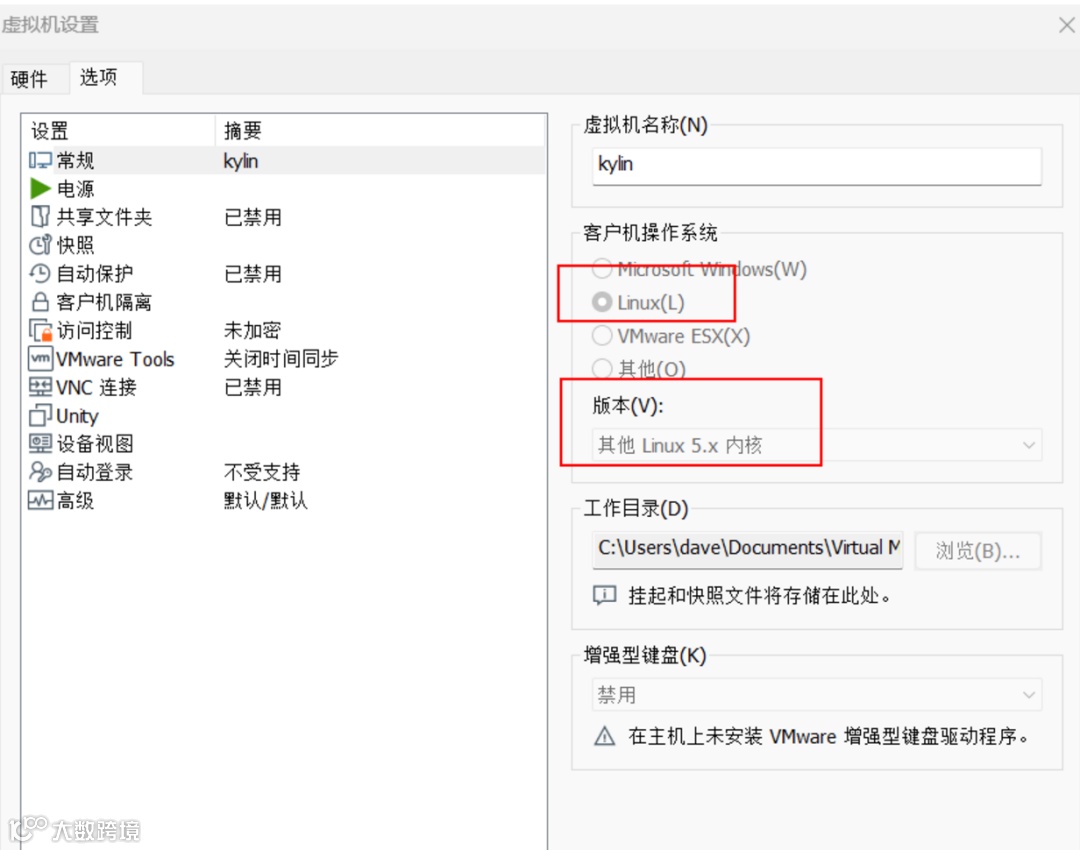Image resolution: width=1080 pixels, height=850 pixels.
Task: Click the 高级 waveform icon
Action: pyautogui.click(x=40, y=500)
